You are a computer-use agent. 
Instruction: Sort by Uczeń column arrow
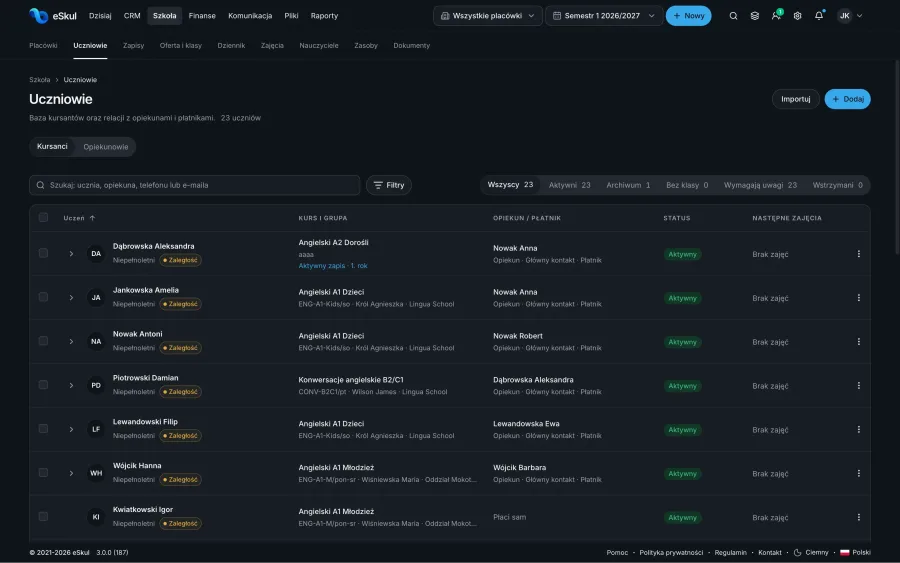pos(92,218)
